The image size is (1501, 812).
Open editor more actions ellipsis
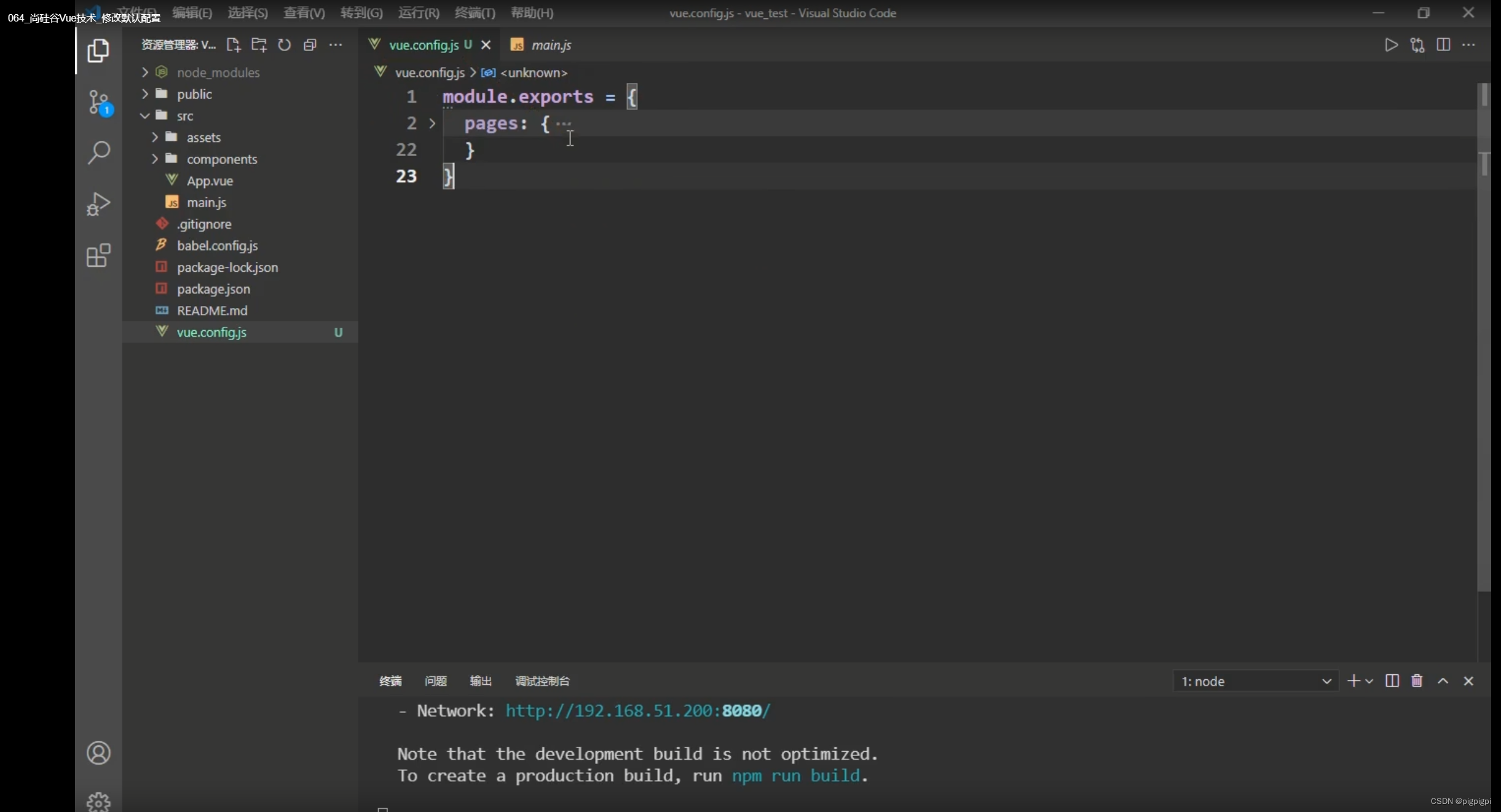(1469, 45)
